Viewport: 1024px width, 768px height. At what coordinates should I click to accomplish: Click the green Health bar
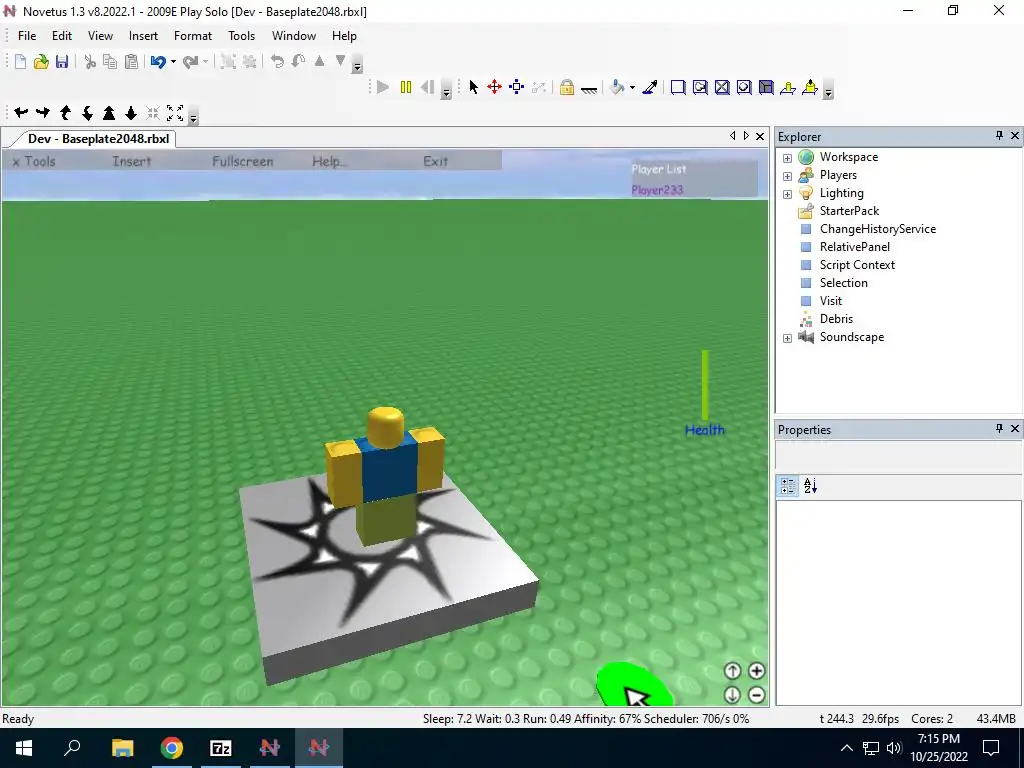tap(705, 385)
